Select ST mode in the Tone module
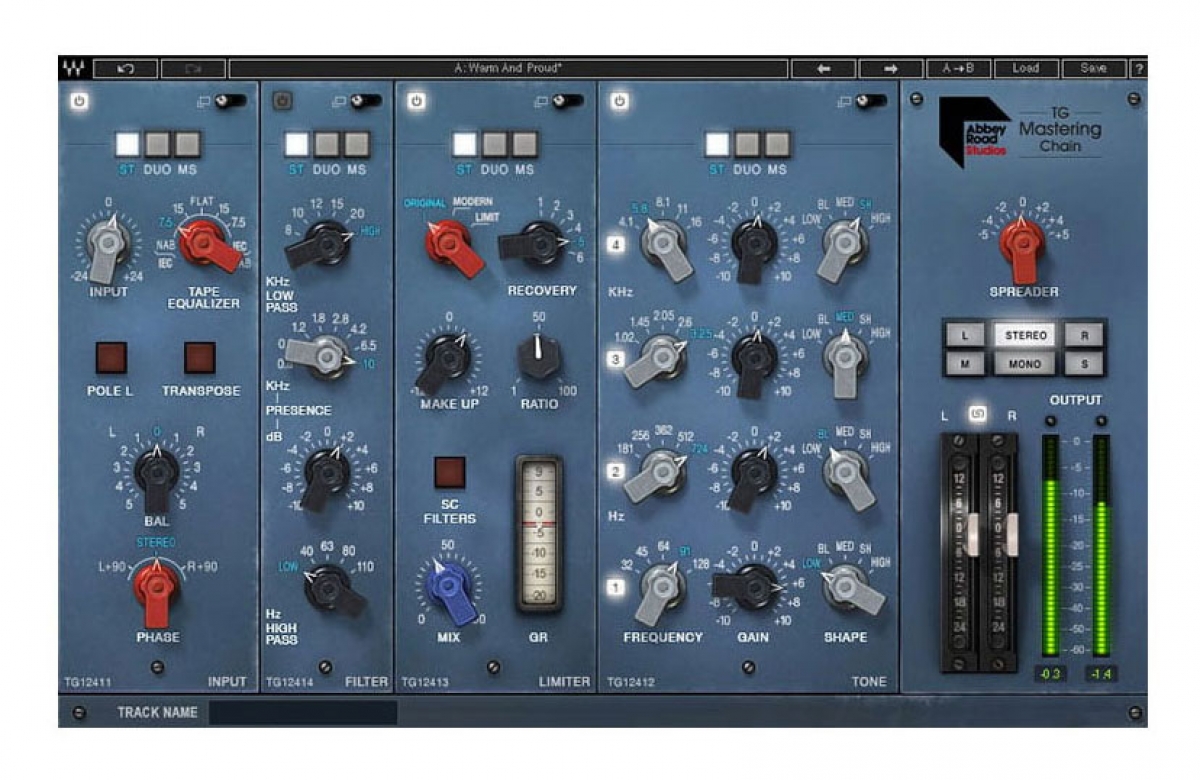The width and height of the screenshot is (1200, 780). (x=717, y=144)
